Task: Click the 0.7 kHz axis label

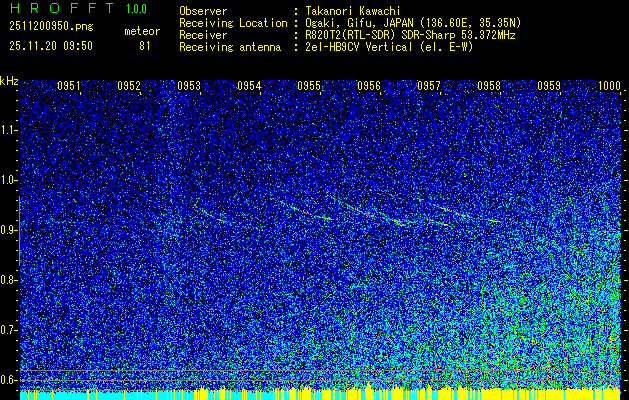Action: pyautogui.click(x=8, y=330)
